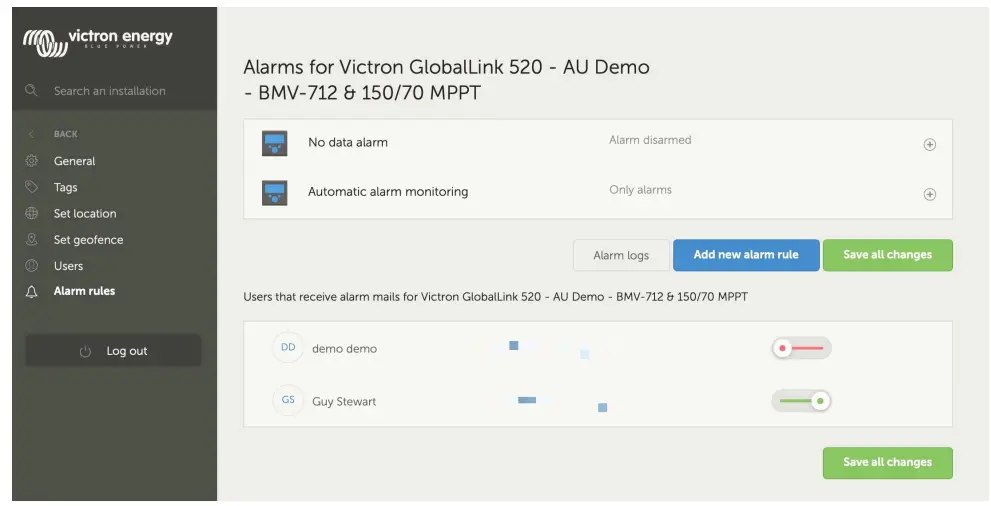The width and height of the screenshot is (991, 506).
Task: Click the Alarm rules bell icon
Action: click(x=32, y=292)
